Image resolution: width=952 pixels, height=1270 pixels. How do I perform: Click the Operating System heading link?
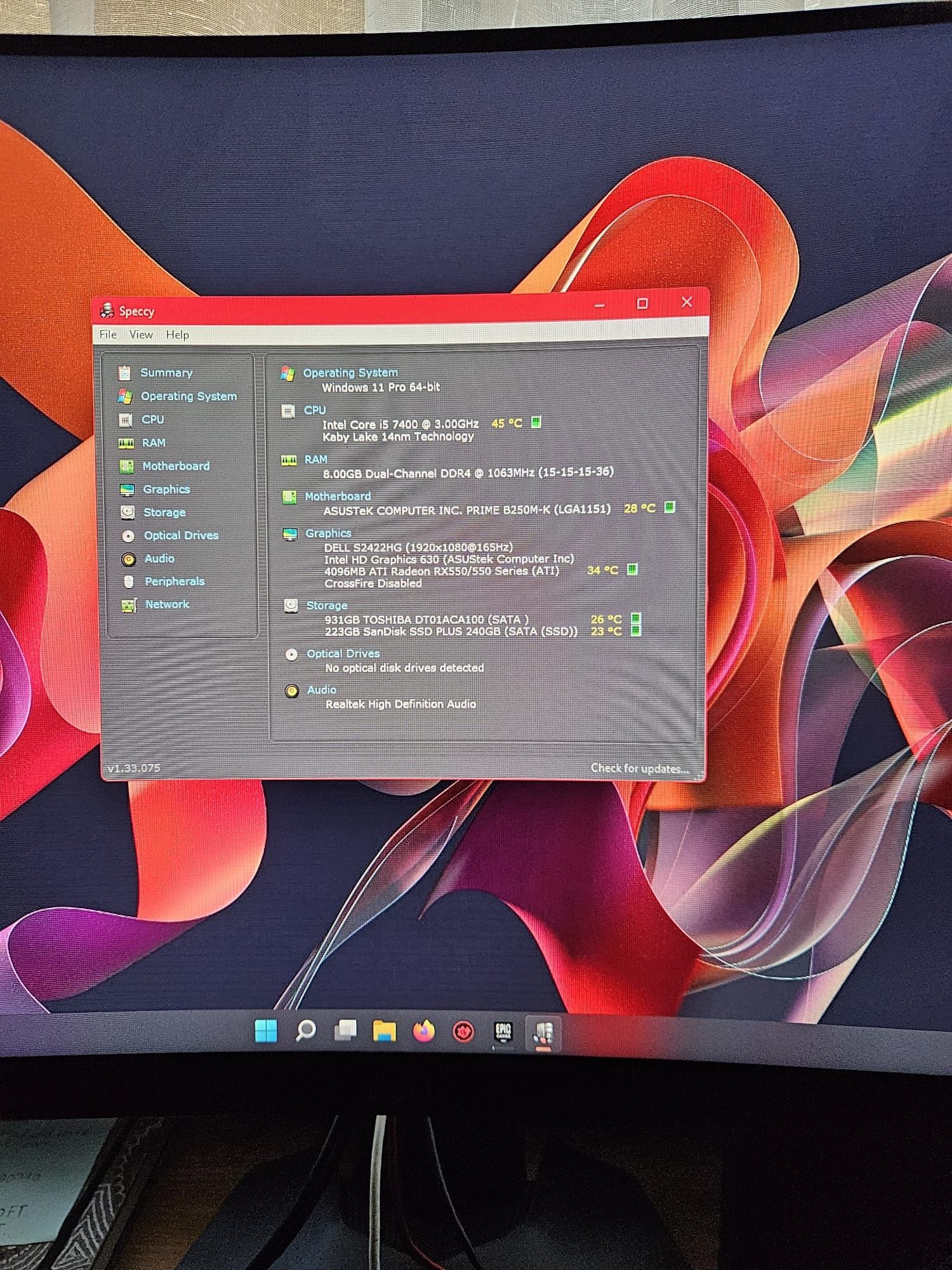coord(350,373)
